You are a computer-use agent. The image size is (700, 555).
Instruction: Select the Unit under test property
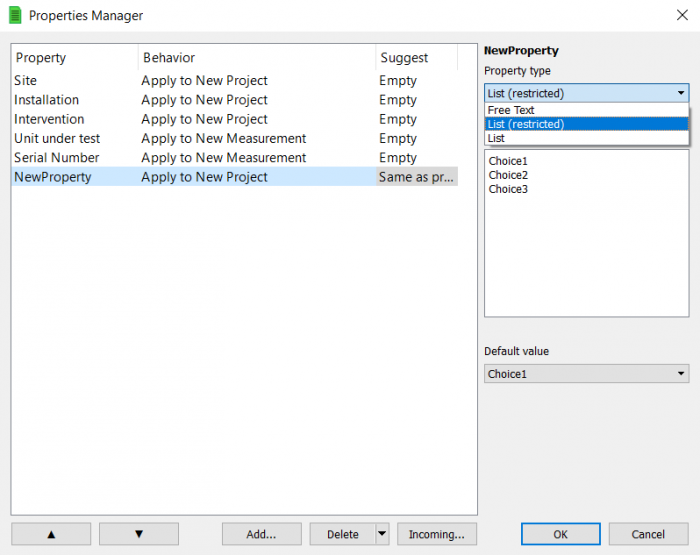57,138
